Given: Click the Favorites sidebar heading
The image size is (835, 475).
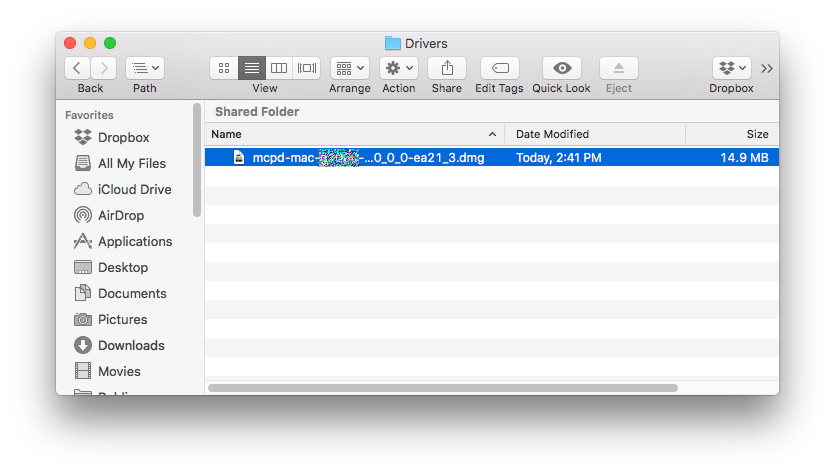Looking at the screenshot, I should 89,115.
